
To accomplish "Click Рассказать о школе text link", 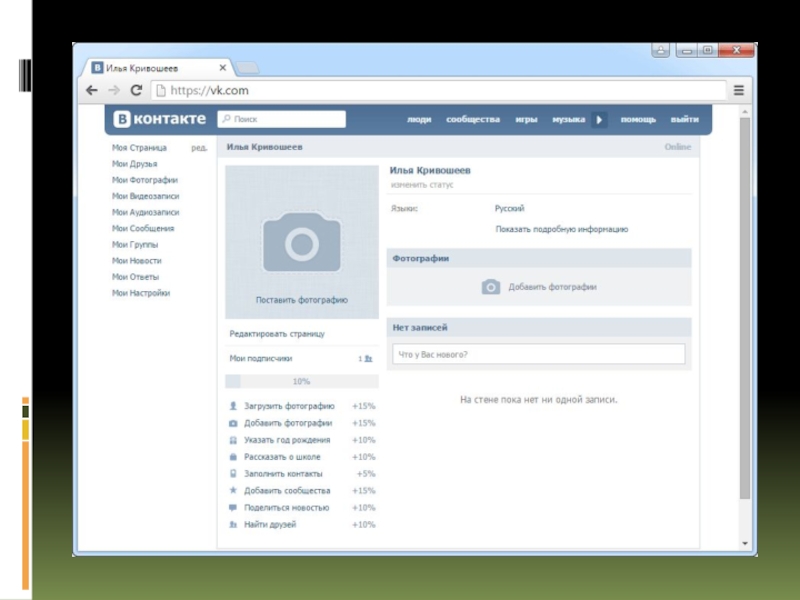I will click(x=282, y=457).
